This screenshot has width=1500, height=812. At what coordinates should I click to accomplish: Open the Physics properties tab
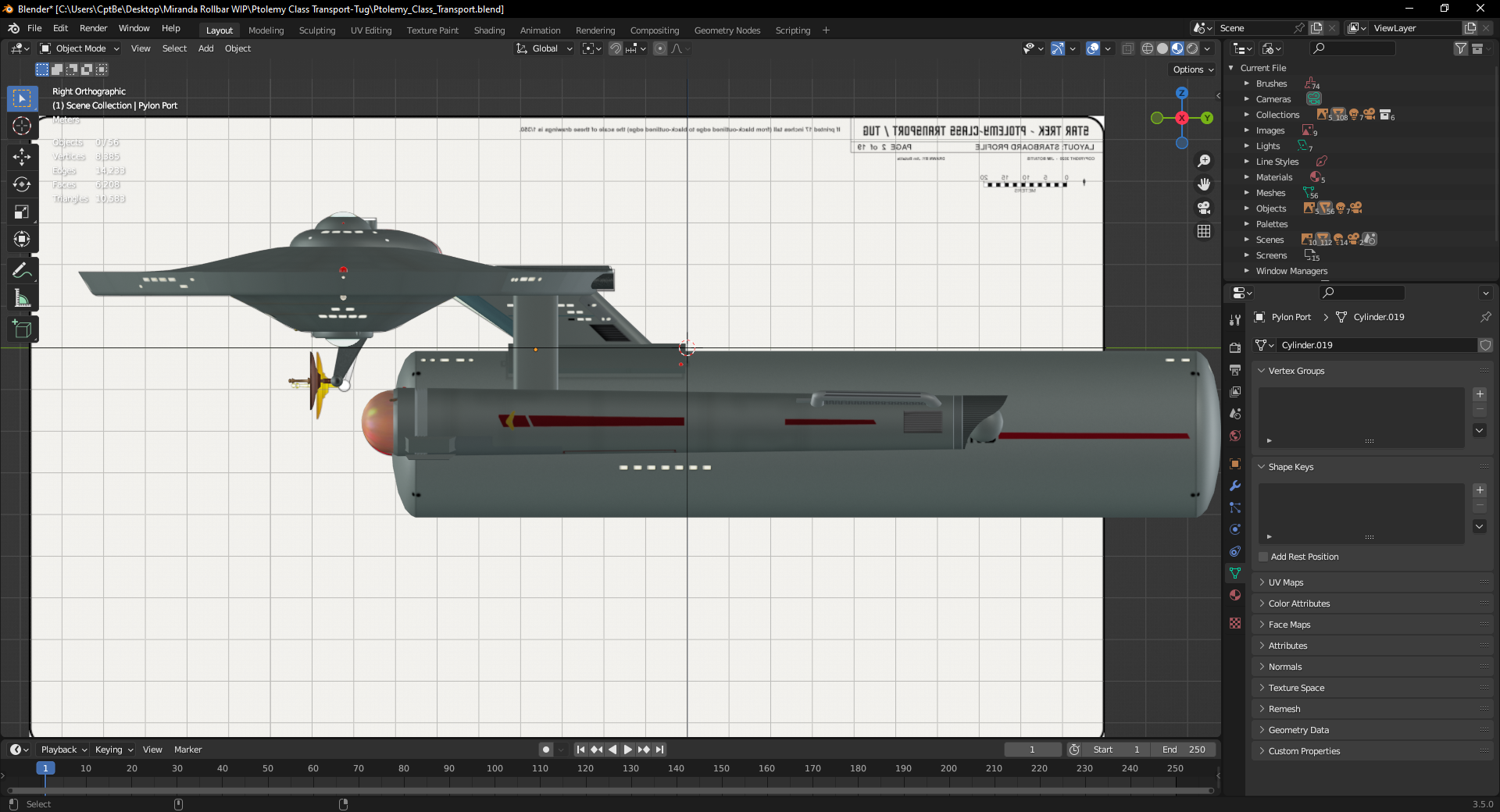pyautogui.click(x=1235, y=529)
